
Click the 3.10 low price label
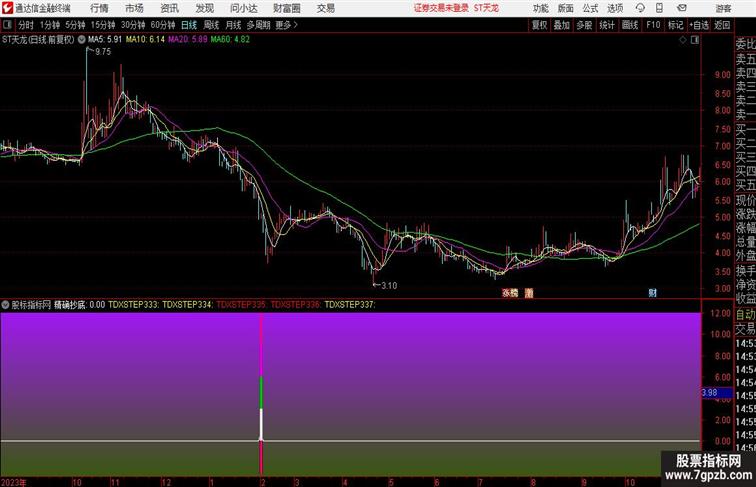point(389,285)
